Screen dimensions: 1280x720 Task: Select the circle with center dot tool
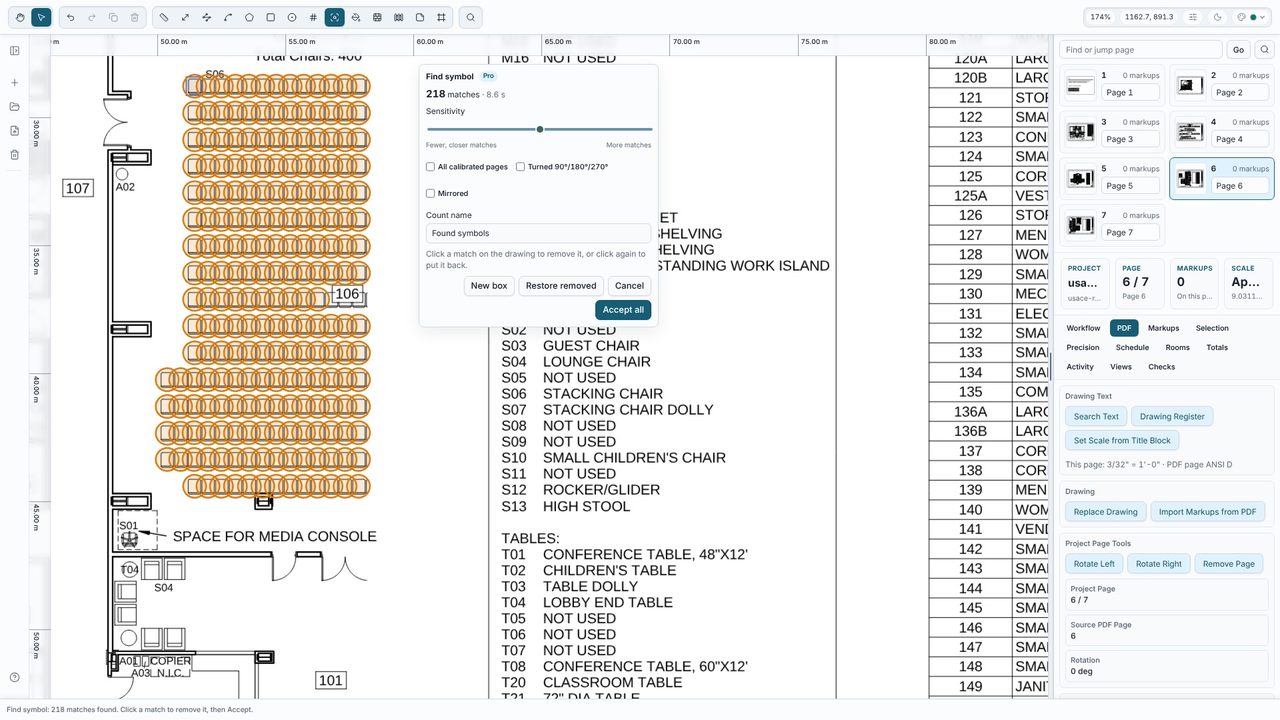292,17
